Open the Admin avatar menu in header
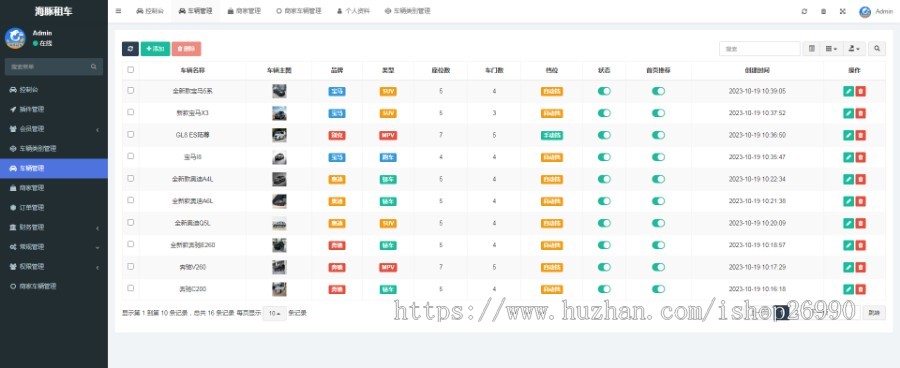Screen dimensions: 900x368 (875, 11)
